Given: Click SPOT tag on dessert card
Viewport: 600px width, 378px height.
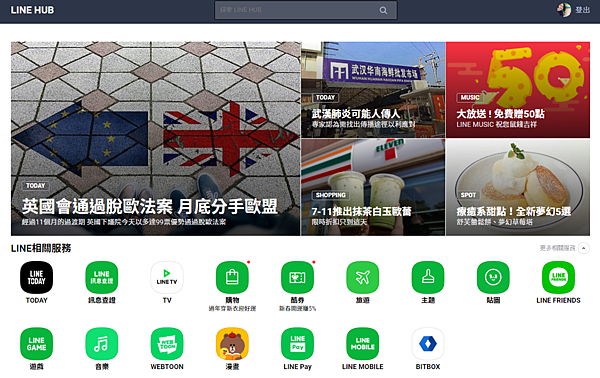Looking at the screenshot, I should 468,195.
